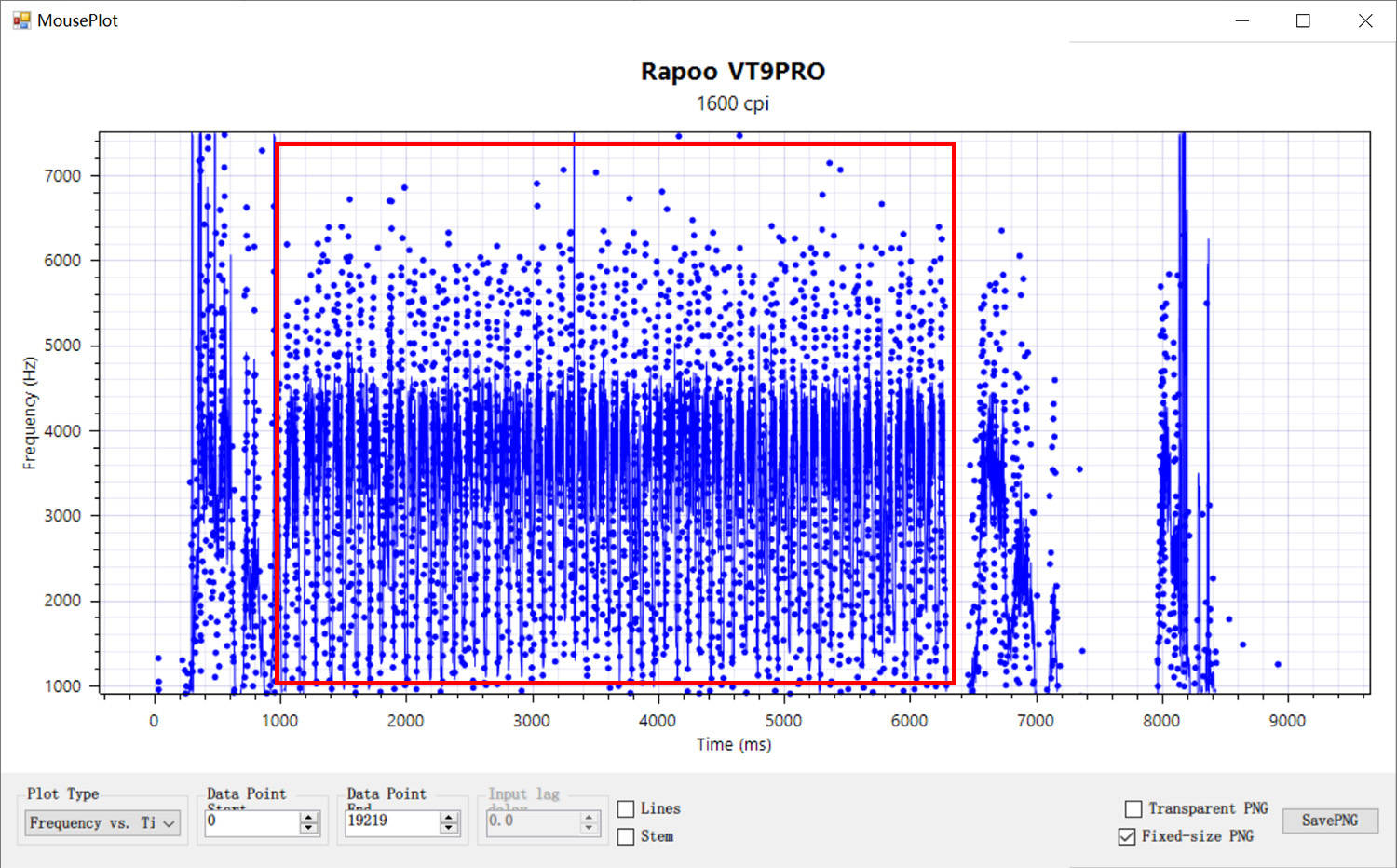This screenshot has width=1397, height=868.
Task: Increase Data Point End with up arrow
Action: click(x=449, y=817)
